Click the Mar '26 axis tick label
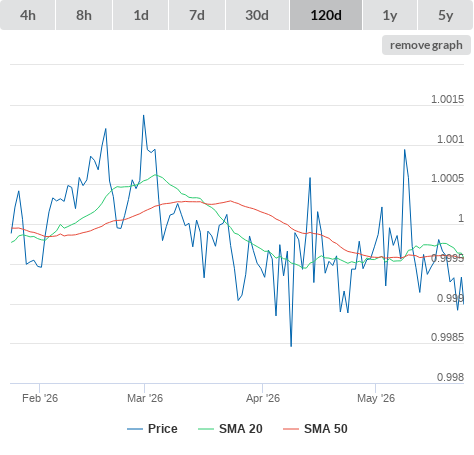474x455 pixels. pos(145,398)
